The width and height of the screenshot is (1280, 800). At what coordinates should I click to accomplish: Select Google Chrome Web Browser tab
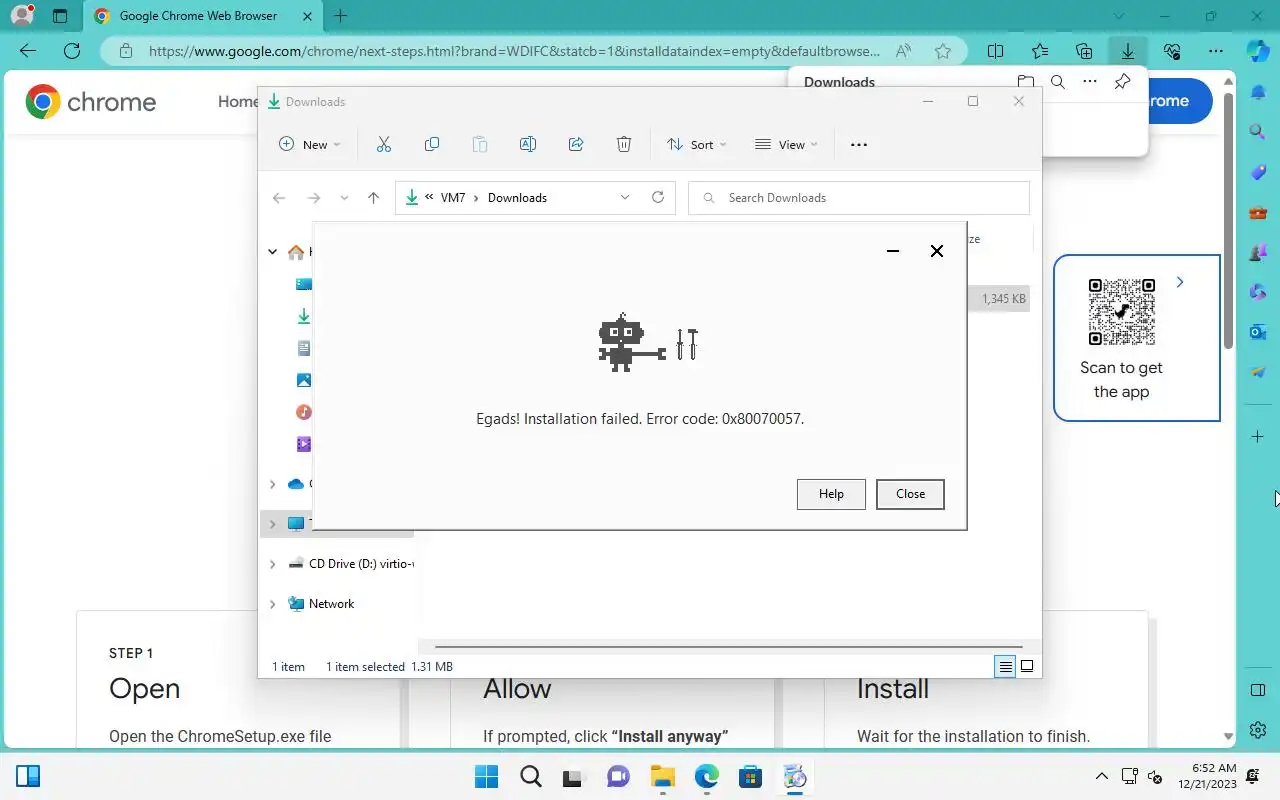point(203,16)
